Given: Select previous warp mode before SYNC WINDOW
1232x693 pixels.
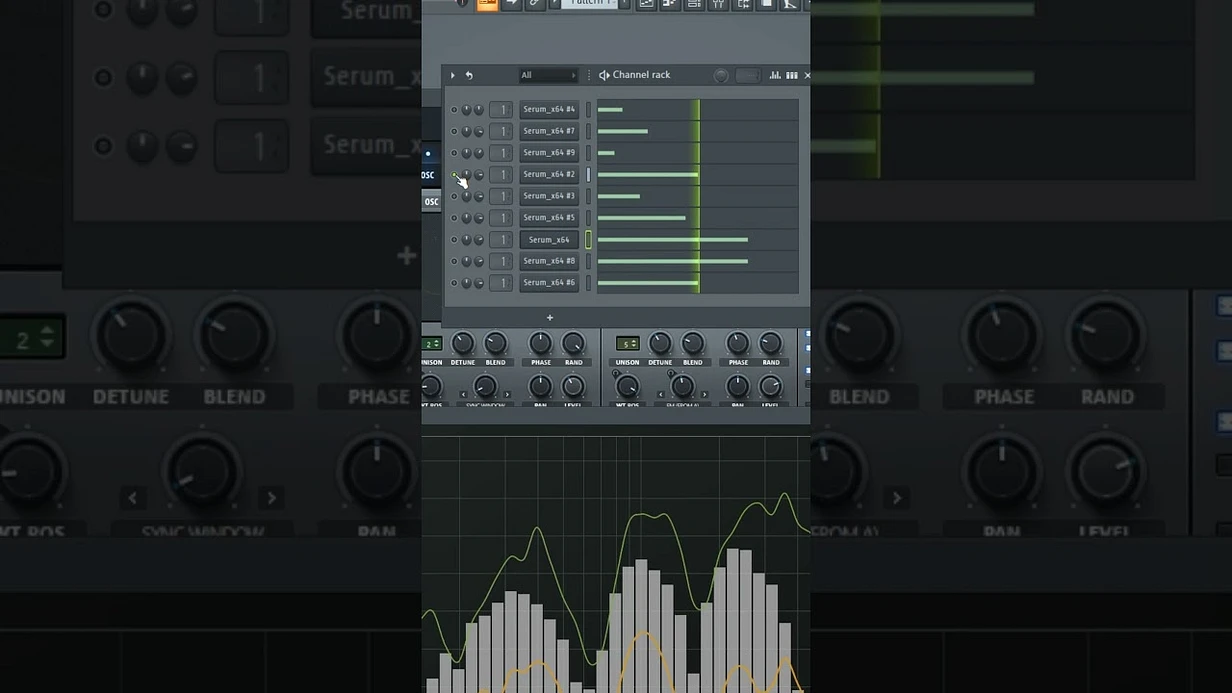Looking at the screenshot, I should 463,395.
